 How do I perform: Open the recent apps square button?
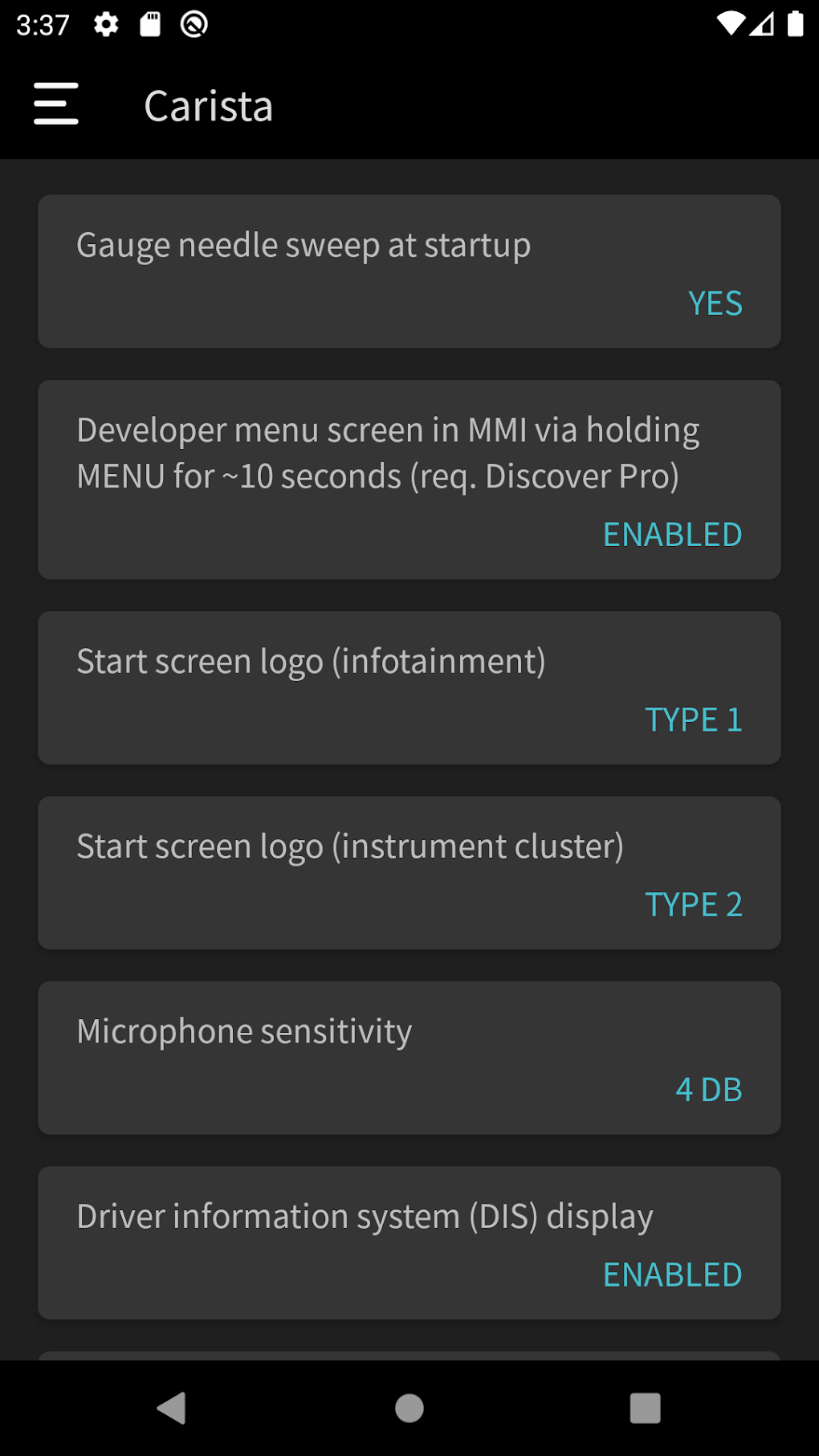[x=645, y=1408]
